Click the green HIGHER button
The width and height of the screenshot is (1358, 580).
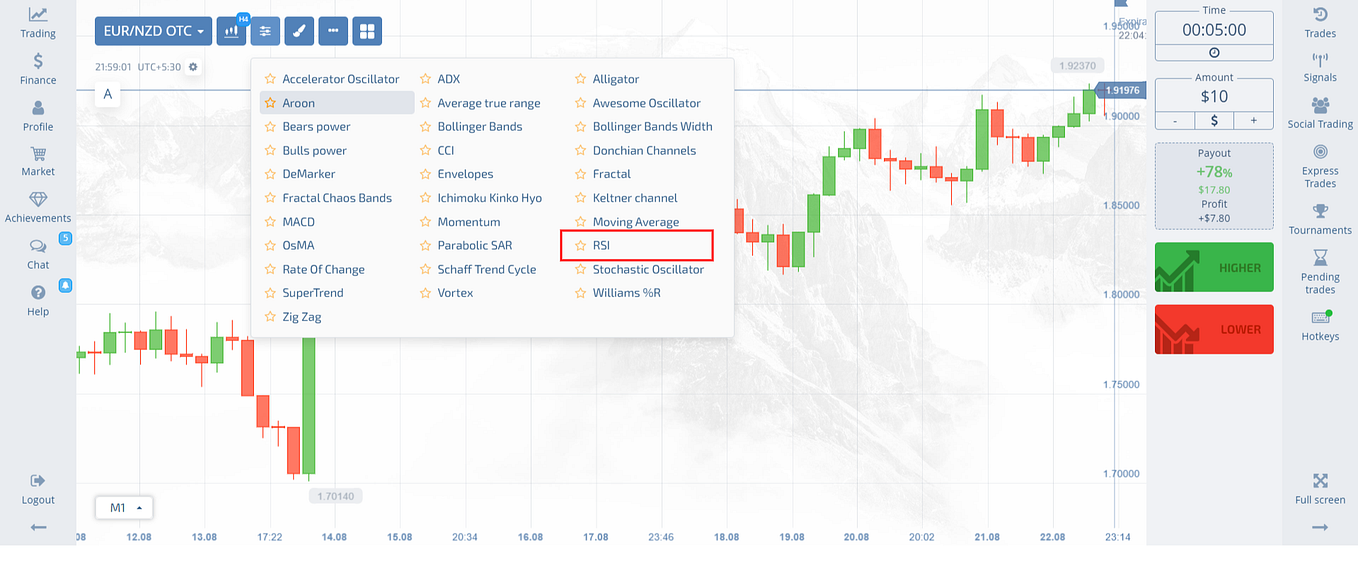(1213, 267)
